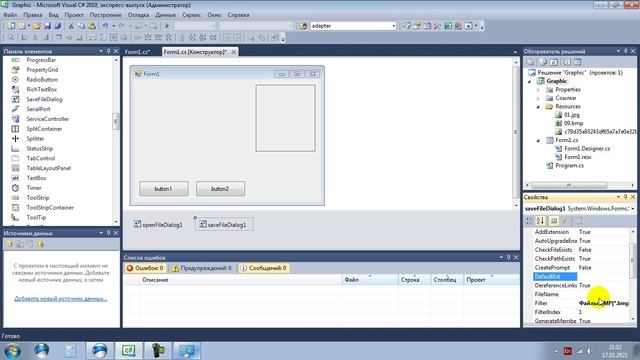The width and height of the screenshot is (640, 360).
Task: Pick StatusStrip from the toolbox
Action: pos(40,149)
